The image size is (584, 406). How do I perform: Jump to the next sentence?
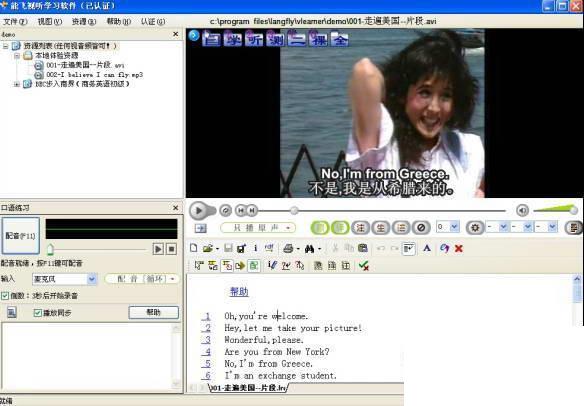[252, 211]
